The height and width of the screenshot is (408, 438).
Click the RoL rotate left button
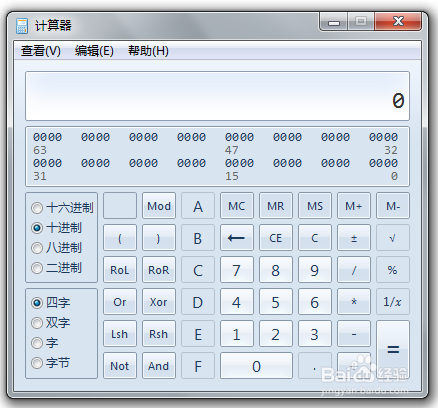[x=120, y=270]
